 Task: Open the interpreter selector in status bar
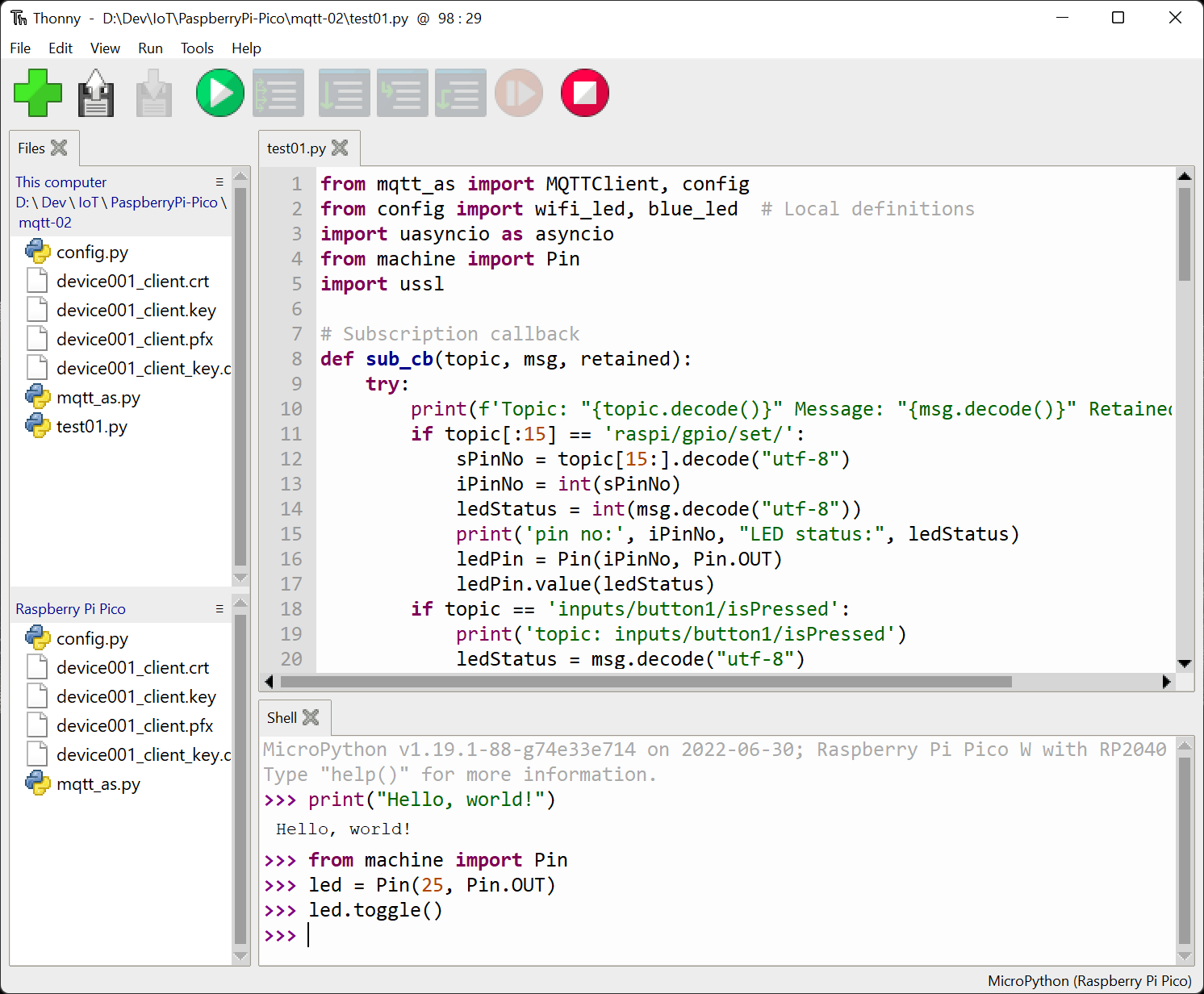pyautogui.click(x=1089, y=980)
